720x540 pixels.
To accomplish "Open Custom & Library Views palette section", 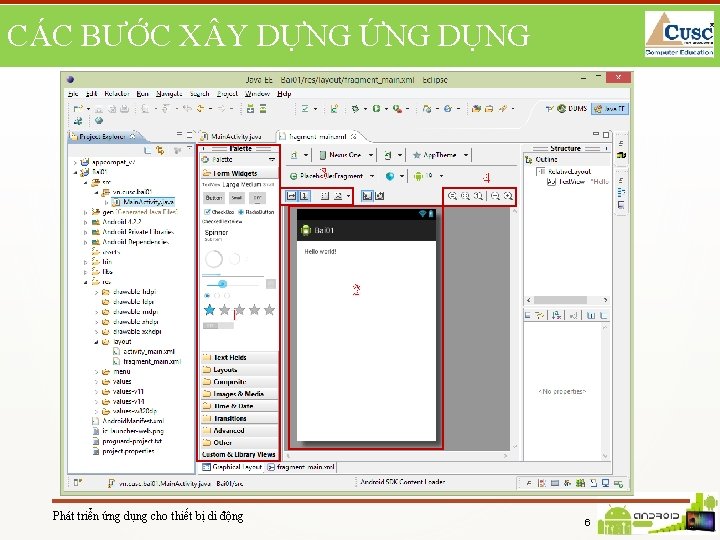I will 239,455.
